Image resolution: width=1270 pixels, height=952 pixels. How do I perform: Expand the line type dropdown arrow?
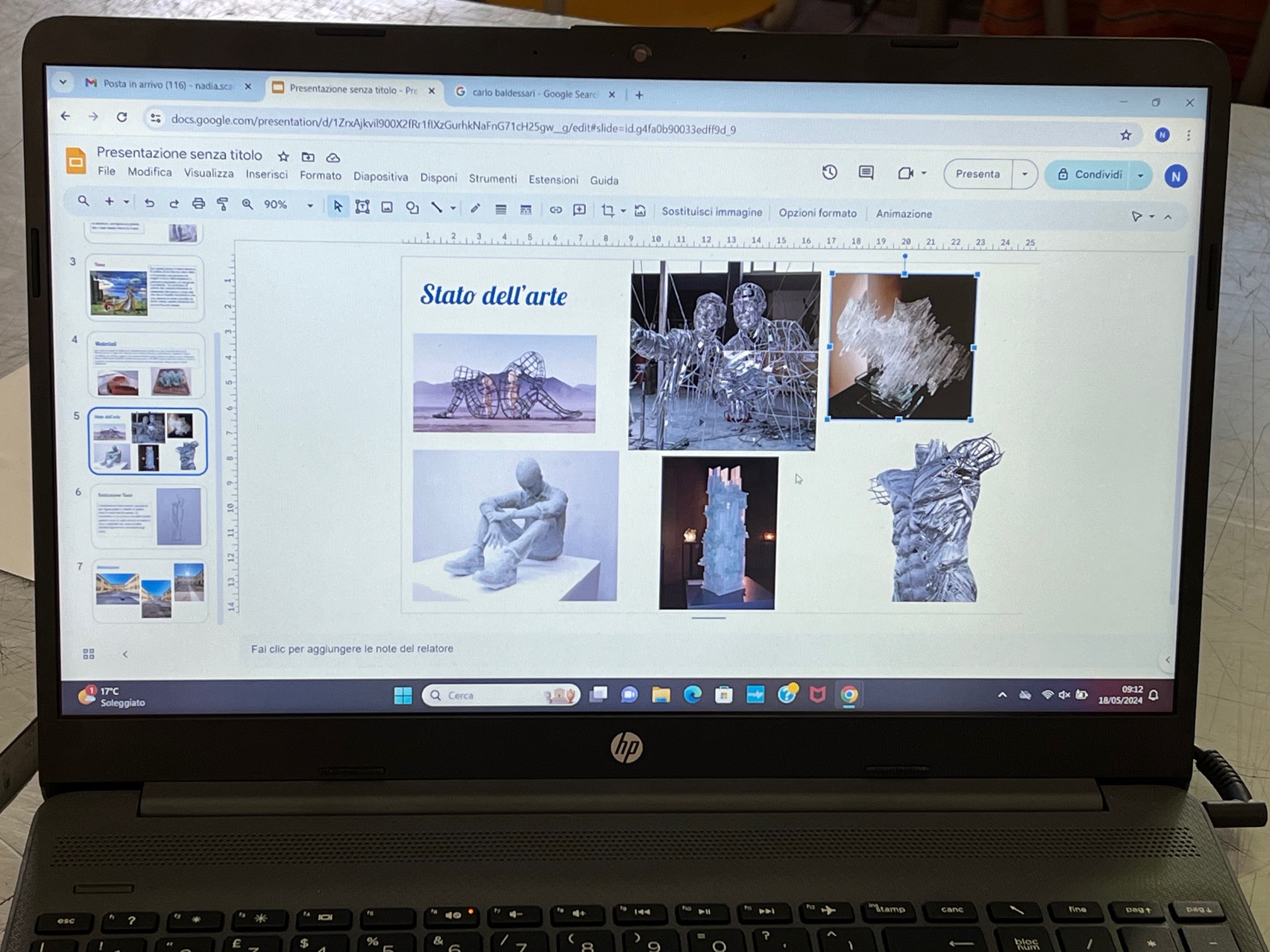(x=453, y=208)
